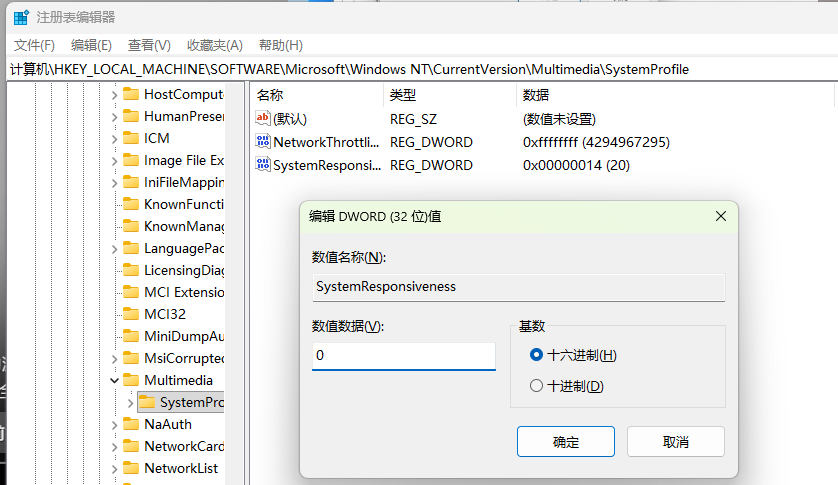Click the MiniDumpAu folder icon
Image resolution: width=838 pixels, height=485 pixels.
click(x=131, y=336)
